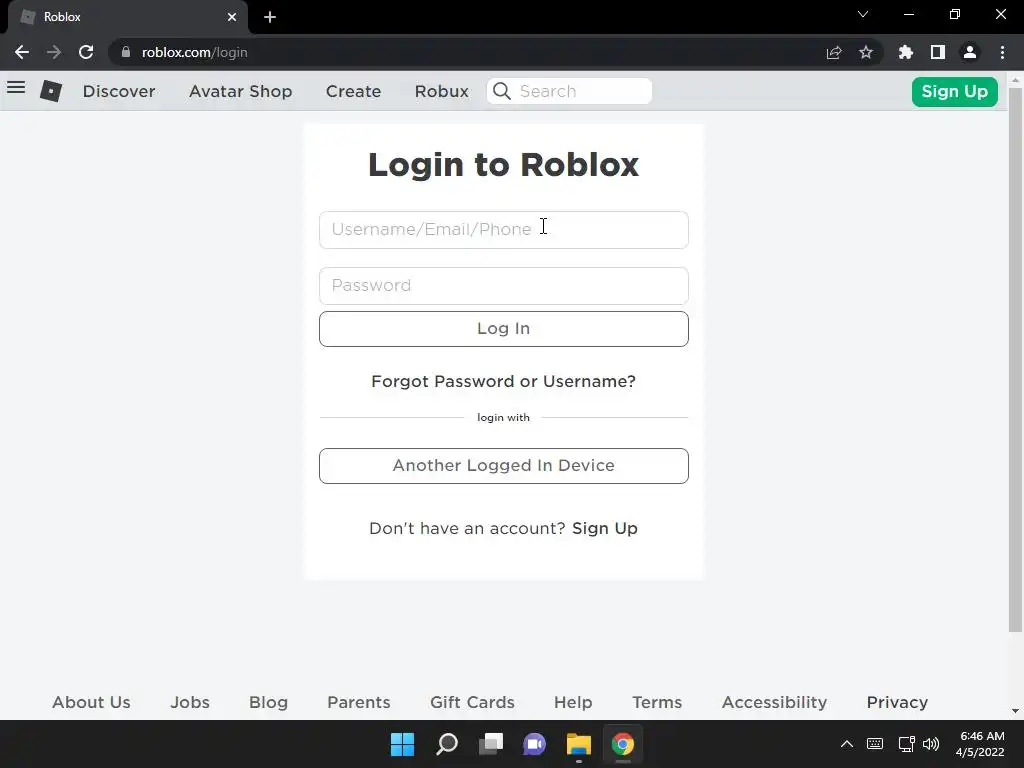Click the site lock icon in address bar
Screen dimensions: 1024x768
pyautogui.click(x=126, y=52)
